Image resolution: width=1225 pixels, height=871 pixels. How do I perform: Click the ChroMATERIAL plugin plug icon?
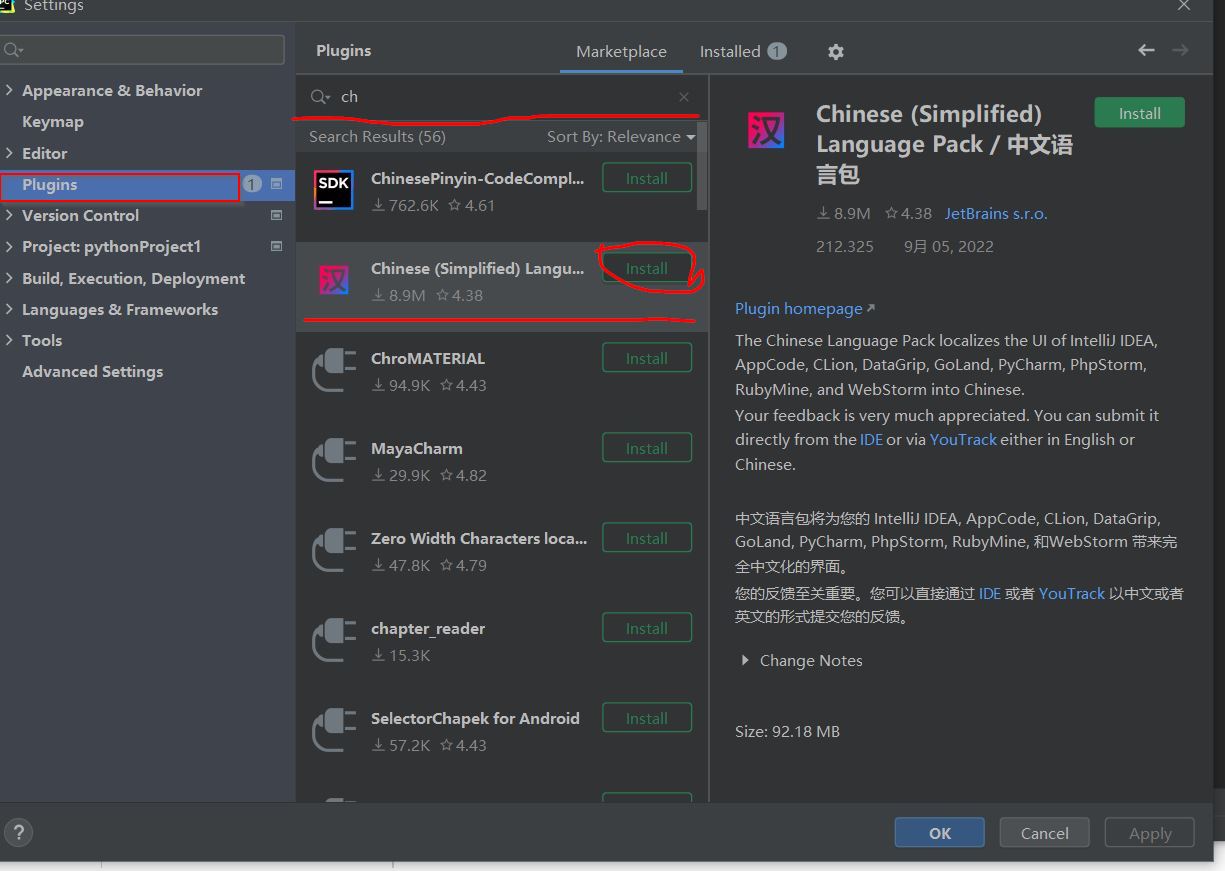333,370
